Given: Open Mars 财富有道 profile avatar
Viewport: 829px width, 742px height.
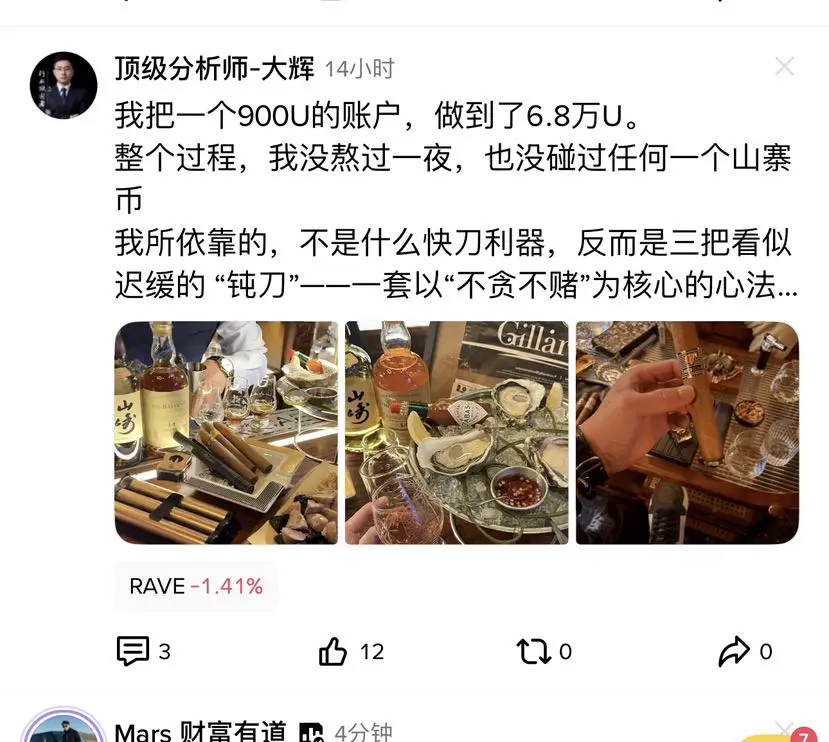Looking at the screenshot, I should tap(63, 726).
